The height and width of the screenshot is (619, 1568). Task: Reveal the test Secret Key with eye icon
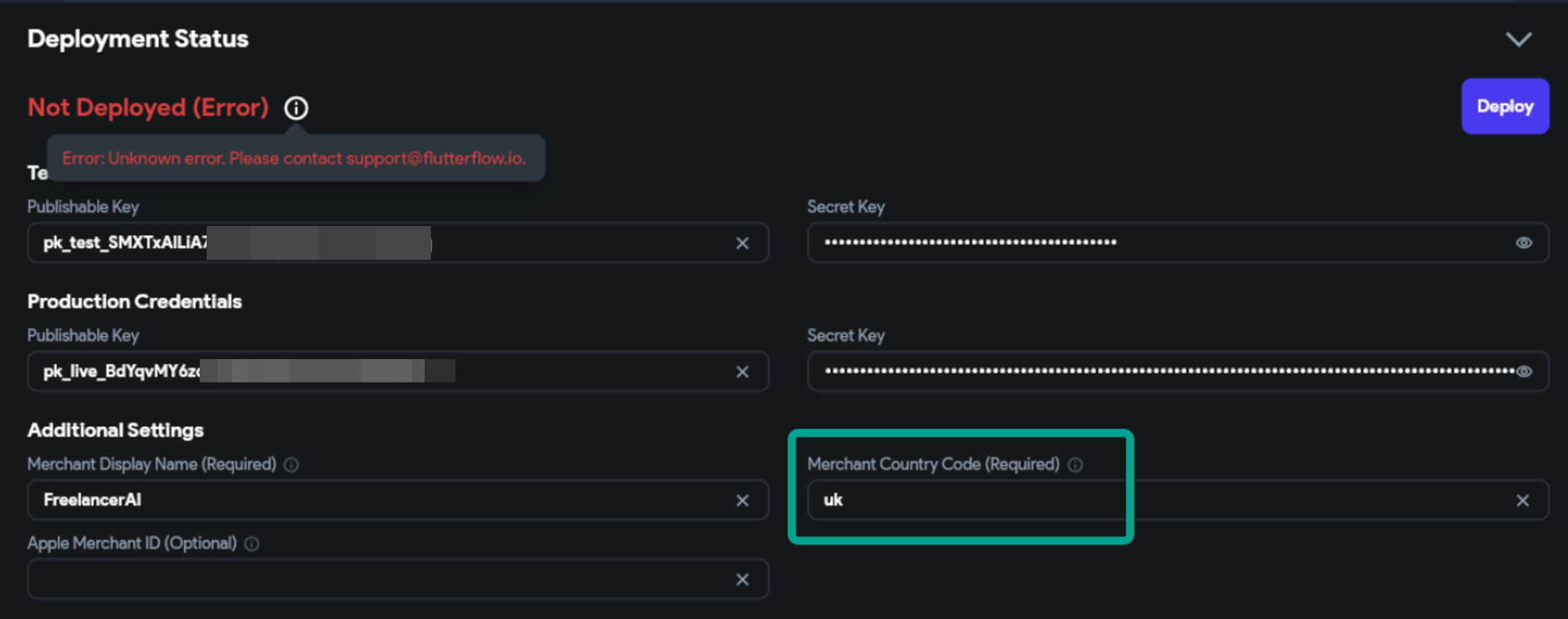click(x=1524, y=243)
